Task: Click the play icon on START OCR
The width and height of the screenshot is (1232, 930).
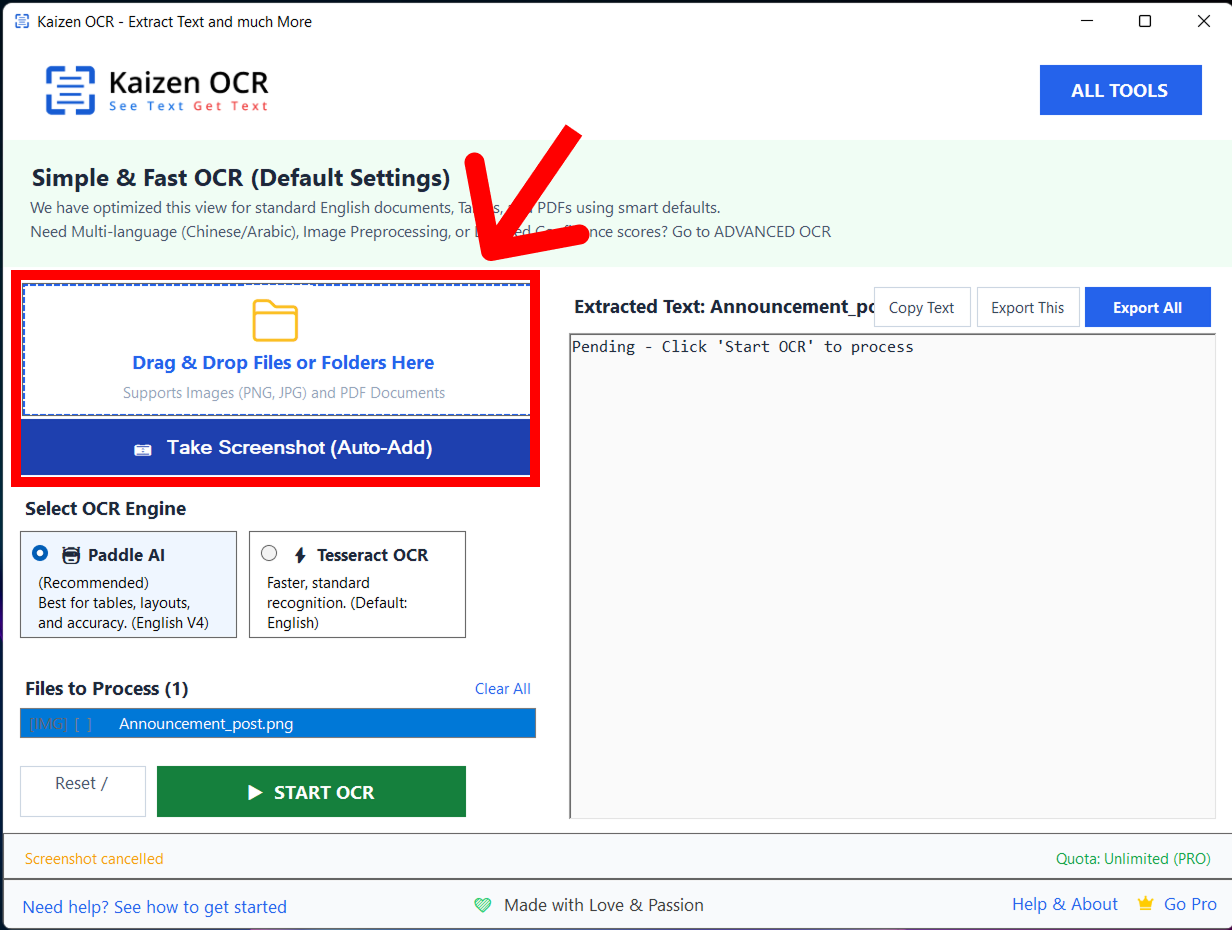Action: pos(255,792)
